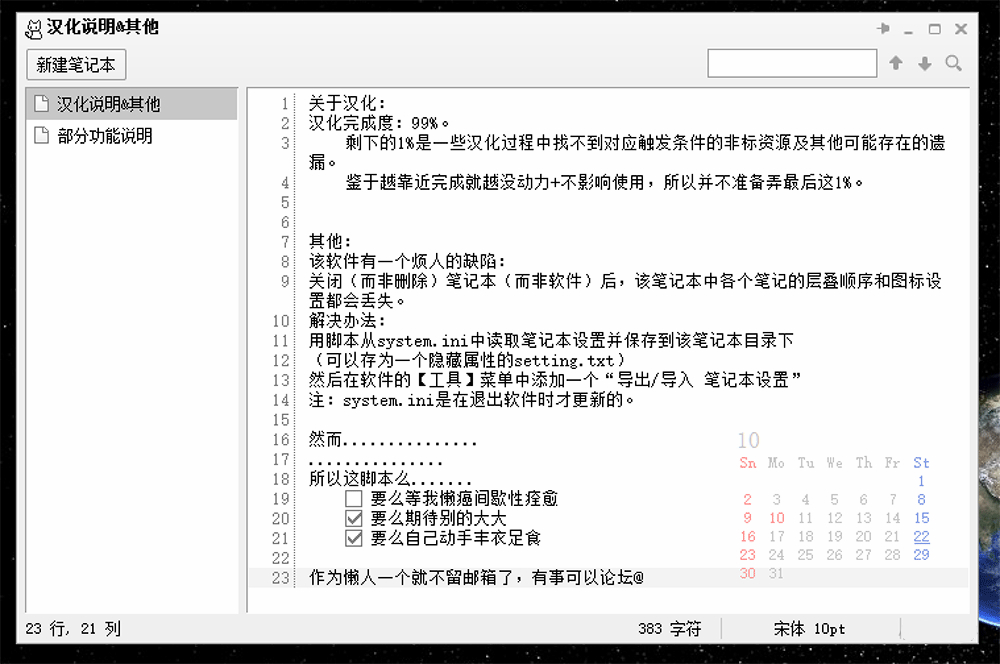Check the 要么等我懒癌间歇性痊愈 checkbox
The width and height of the screenshot is (1000, 664).
pyautogui.click(x=353, y=498)
